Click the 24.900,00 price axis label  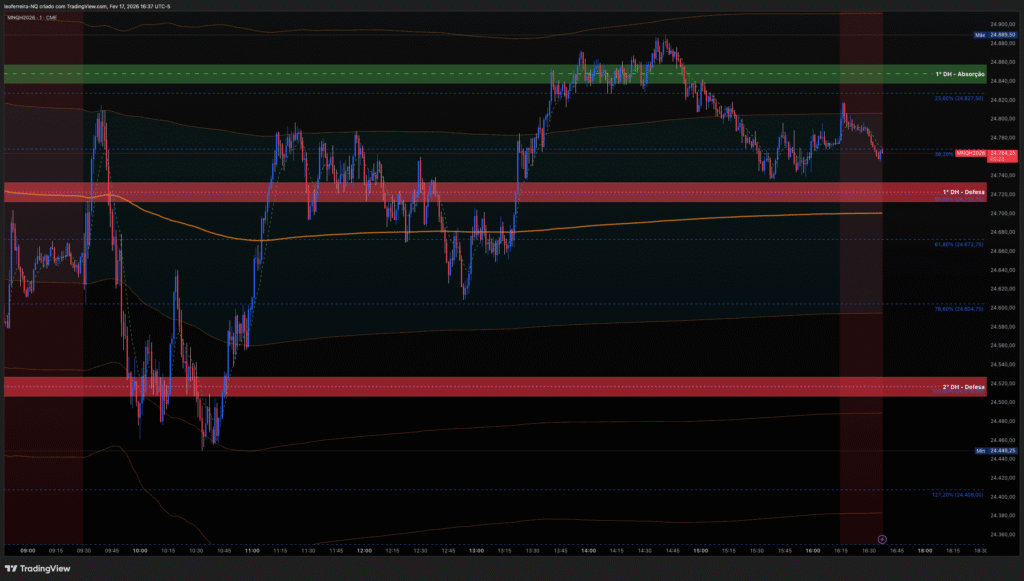point(1002,24)
